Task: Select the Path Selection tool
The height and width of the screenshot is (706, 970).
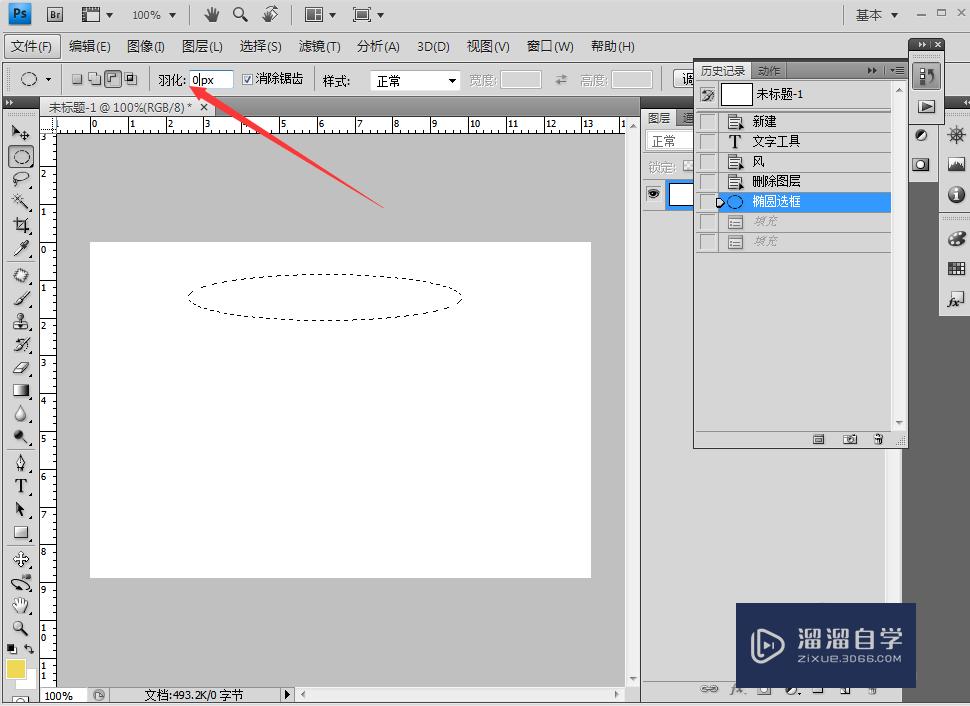Action: [20, 509]
